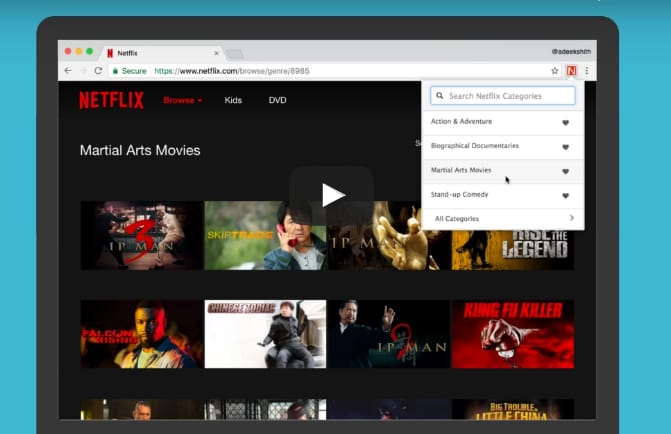
Task: Open the Kids section
Action: pyautogui.click(x=233, y=100)
